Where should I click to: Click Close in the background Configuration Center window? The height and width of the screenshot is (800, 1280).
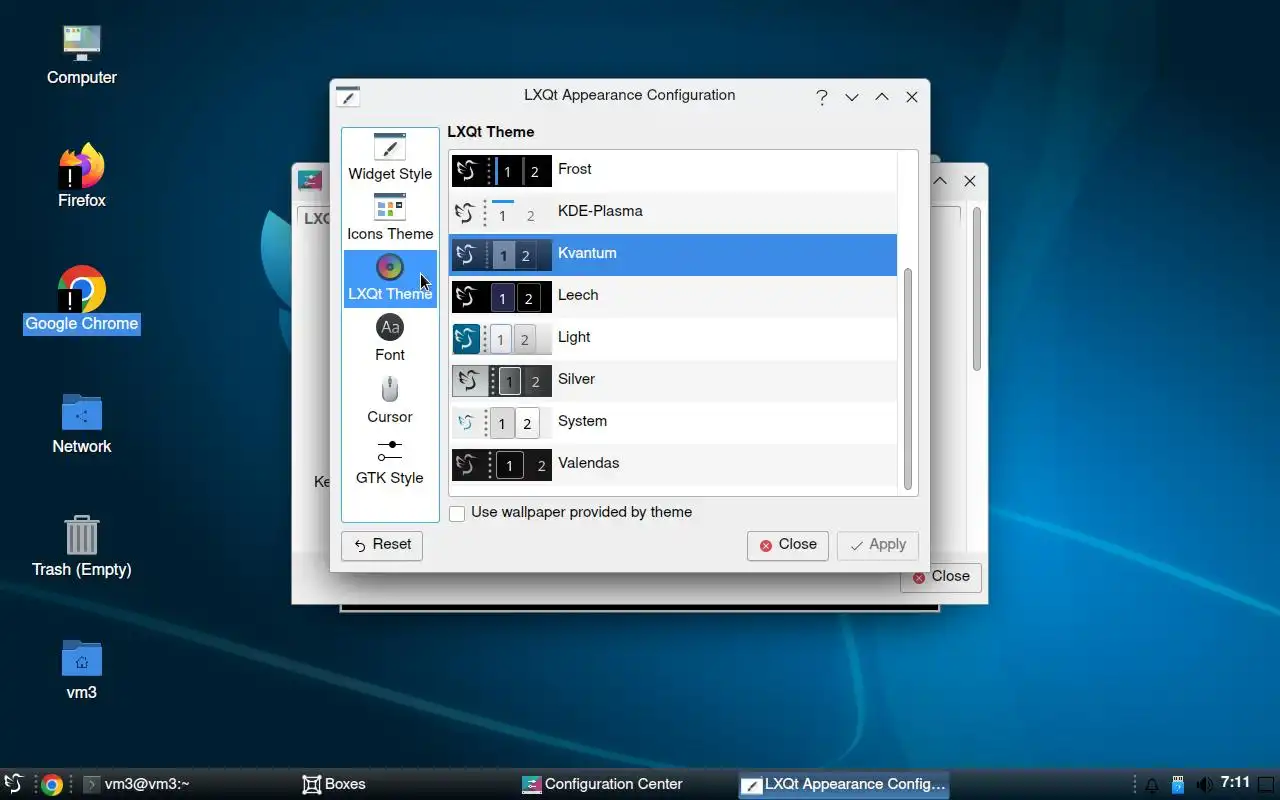[x=941, y=577]
